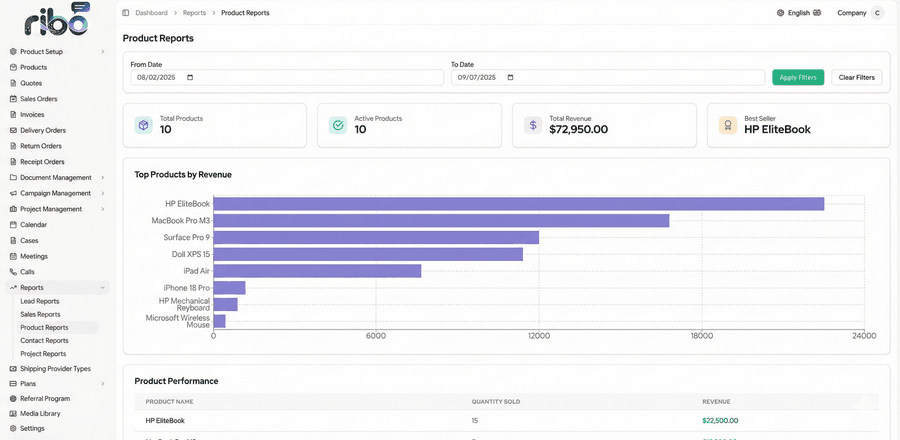Image resolution: width=900 pixels, height=440 pixels.
Task: Open the calendar picker in To Date
Action: [511, 77]
